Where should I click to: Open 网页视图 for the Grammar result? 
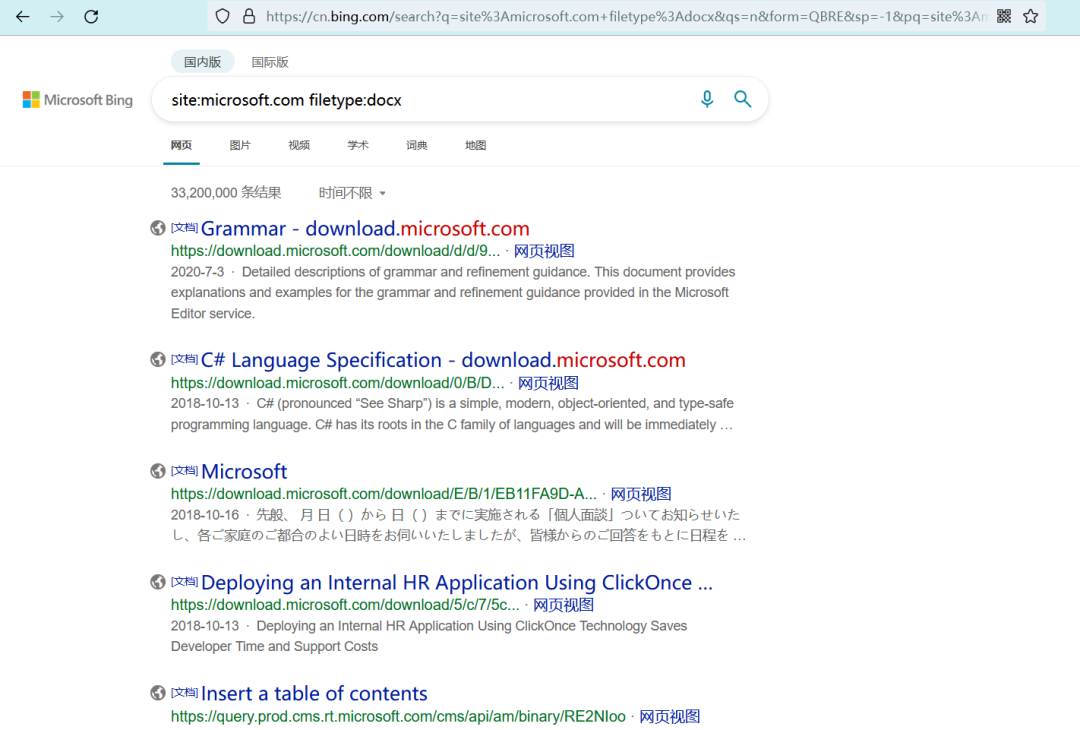point(544,251)
